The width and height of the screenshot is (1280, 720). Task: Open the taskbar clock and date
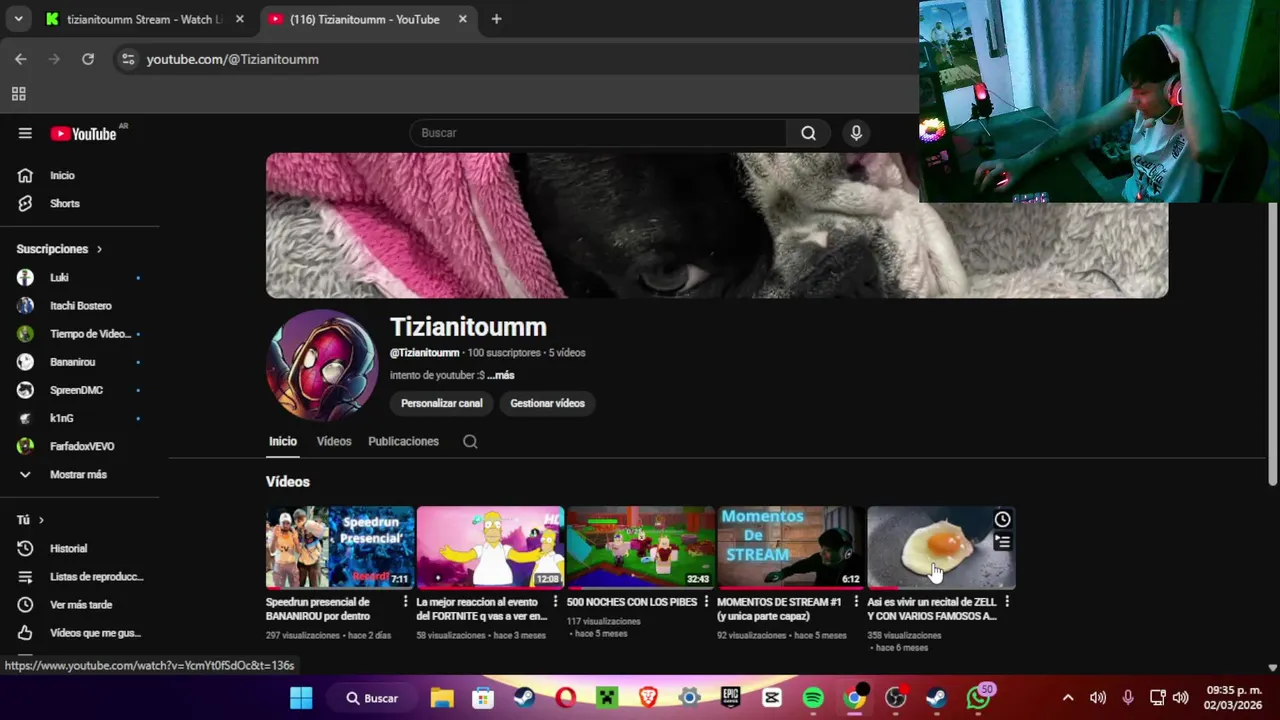[1233, 698]
